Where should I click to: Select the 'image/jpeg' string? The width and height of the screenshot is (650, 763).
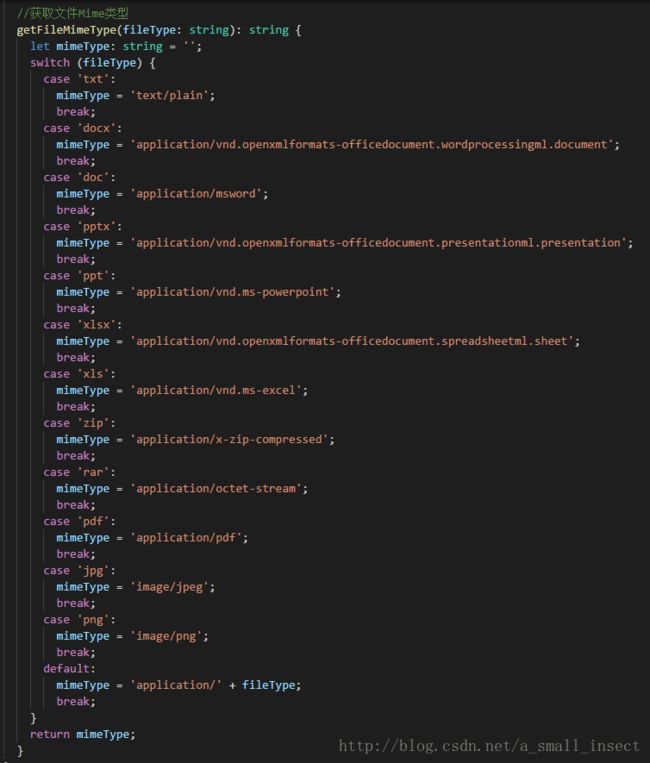pyautogui.click(x=169, y=587)
